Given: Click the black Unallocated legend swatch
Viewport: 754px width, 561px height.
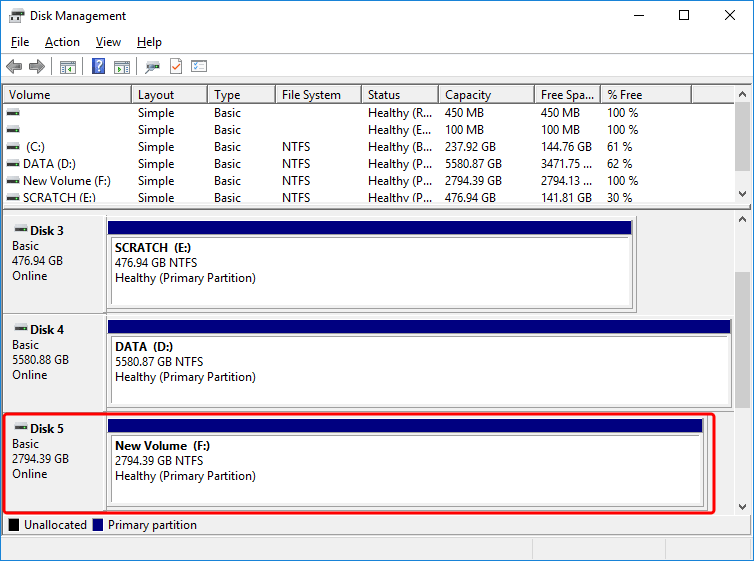Looking at the screenshot, I should coord(14,525).
